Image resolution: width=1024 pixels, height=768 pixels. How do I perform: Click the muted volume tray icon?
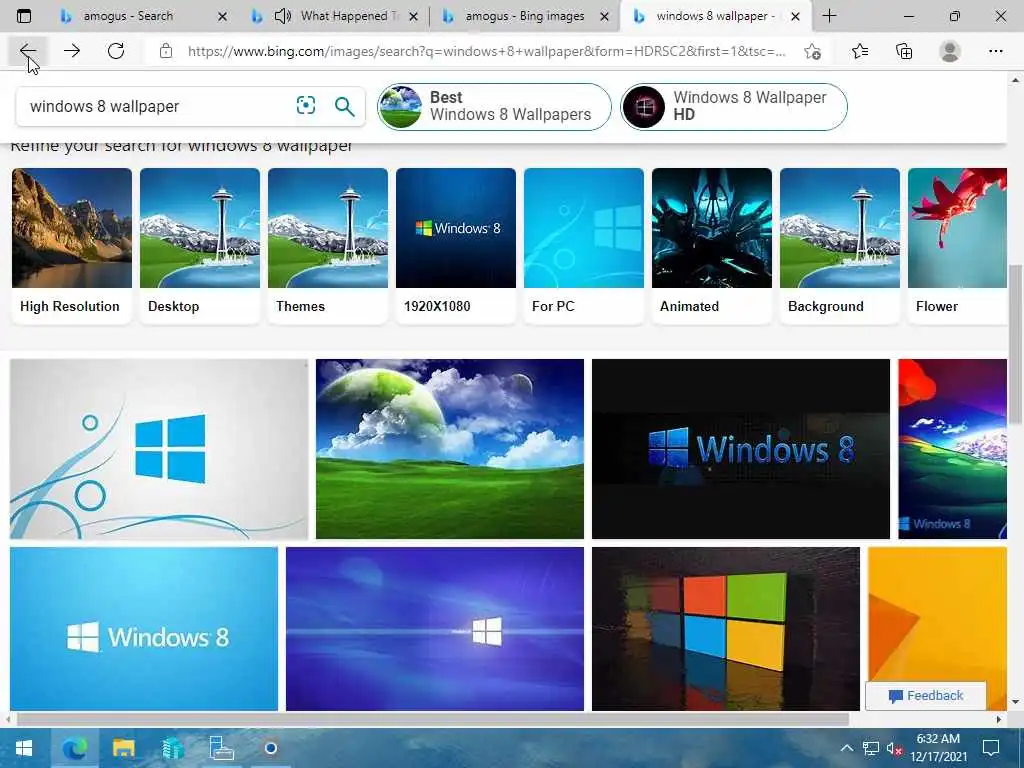[x=894, y=748]
